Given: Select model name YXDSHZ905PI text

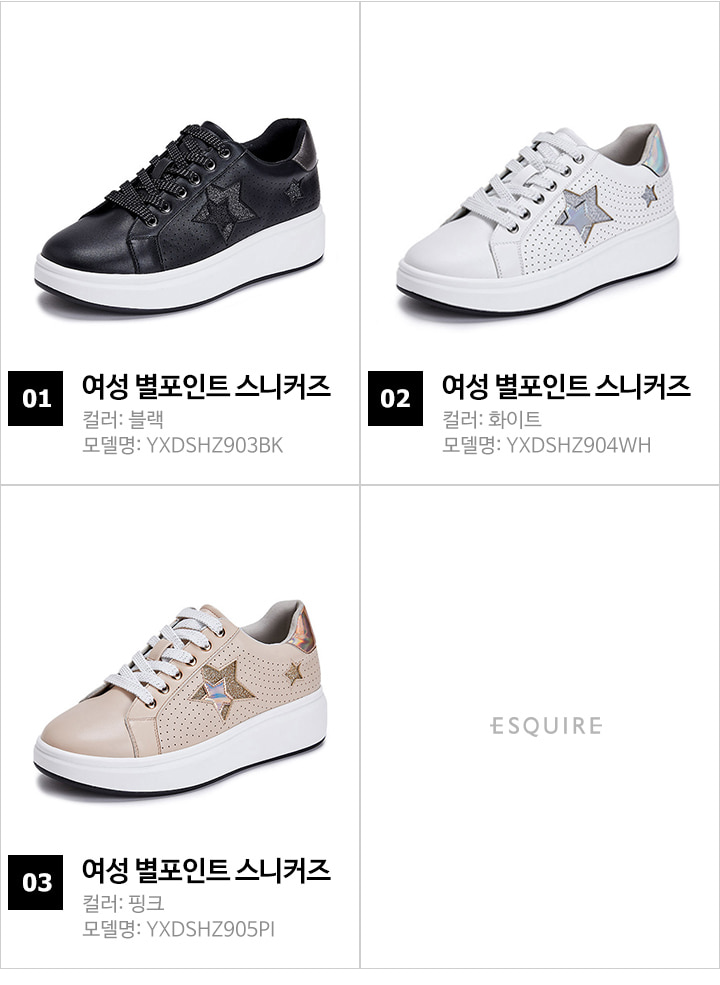Looking at the screenshot, I should pyautogui.click(x=210, y=929).
